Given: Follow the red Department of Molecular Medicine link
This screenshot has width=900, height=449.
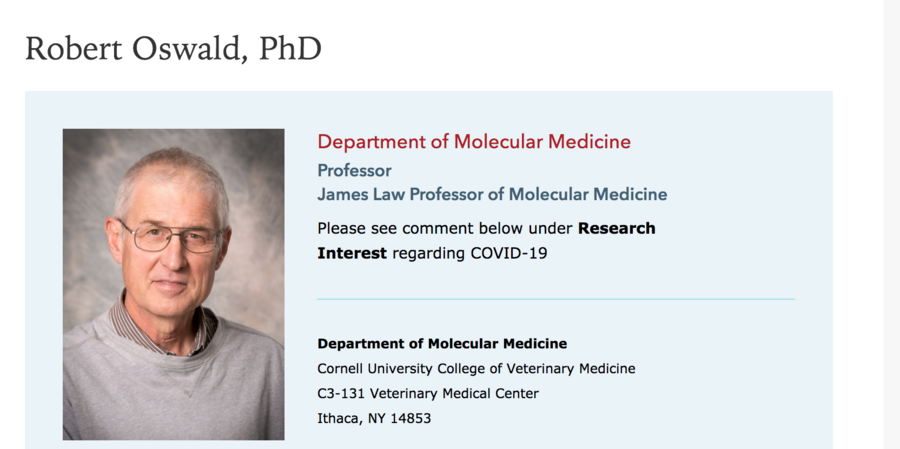Looking at the screenshot, I should point(474,141).
